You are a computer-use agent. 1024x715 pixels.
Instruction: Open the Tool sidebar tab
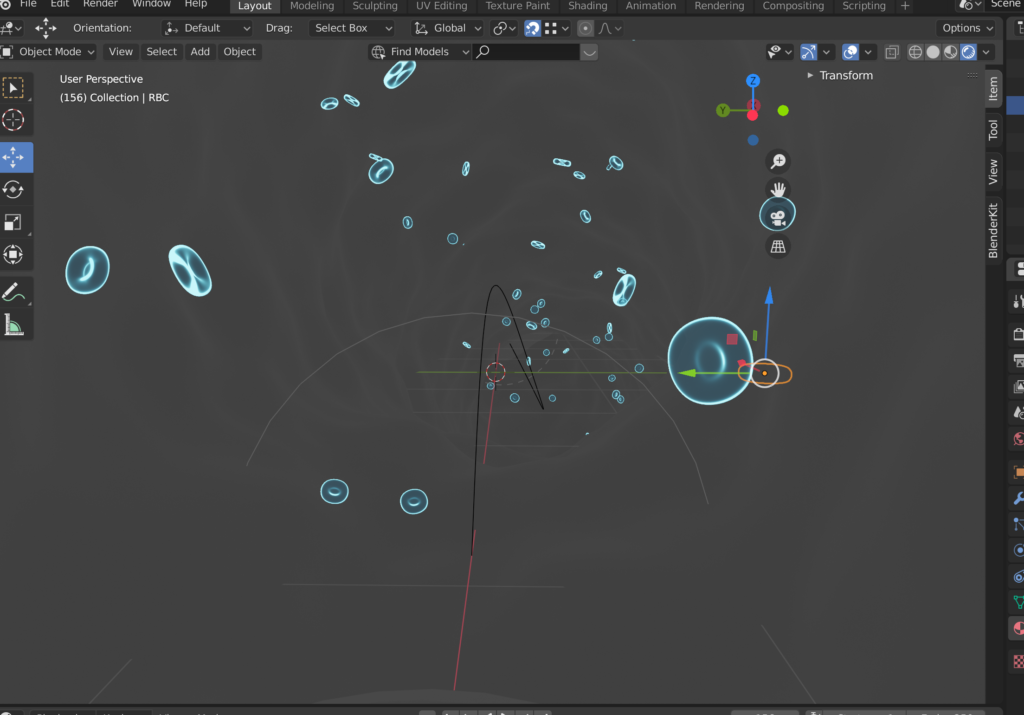click(993, 129)
